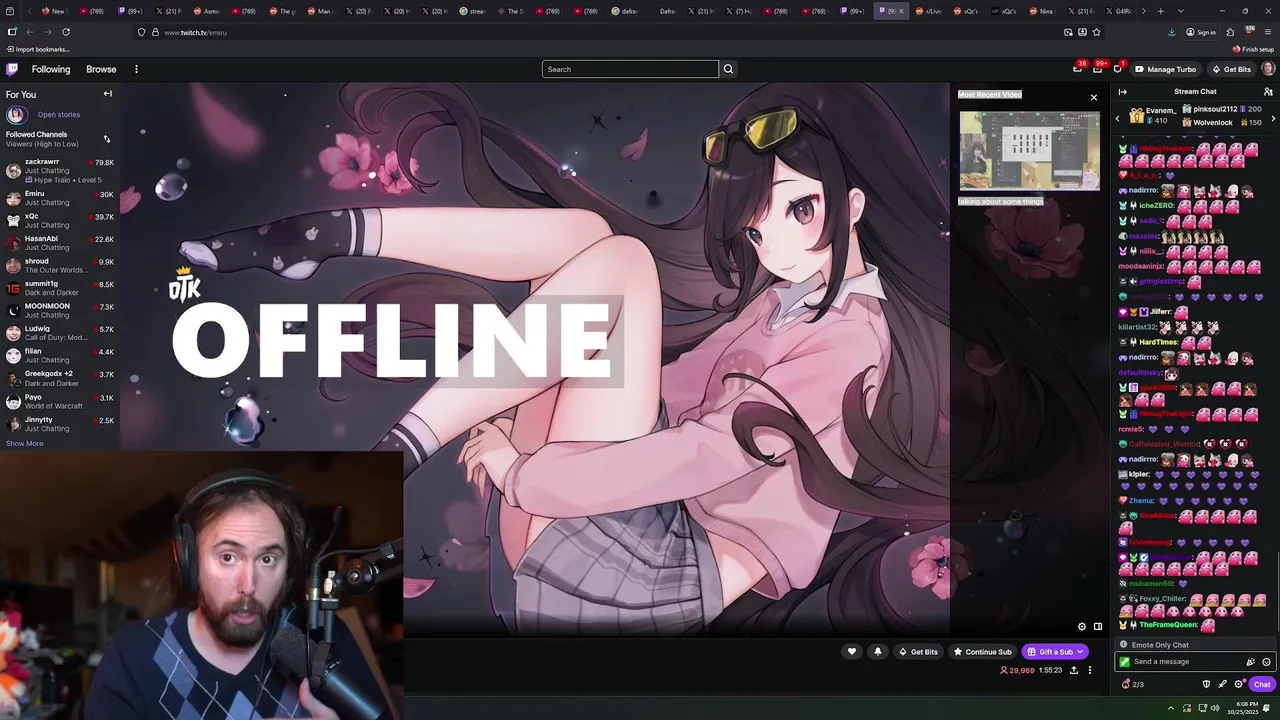Click Import bookmarks link
The width and height of the screenshot is (1280, 720).
point(38,49)
